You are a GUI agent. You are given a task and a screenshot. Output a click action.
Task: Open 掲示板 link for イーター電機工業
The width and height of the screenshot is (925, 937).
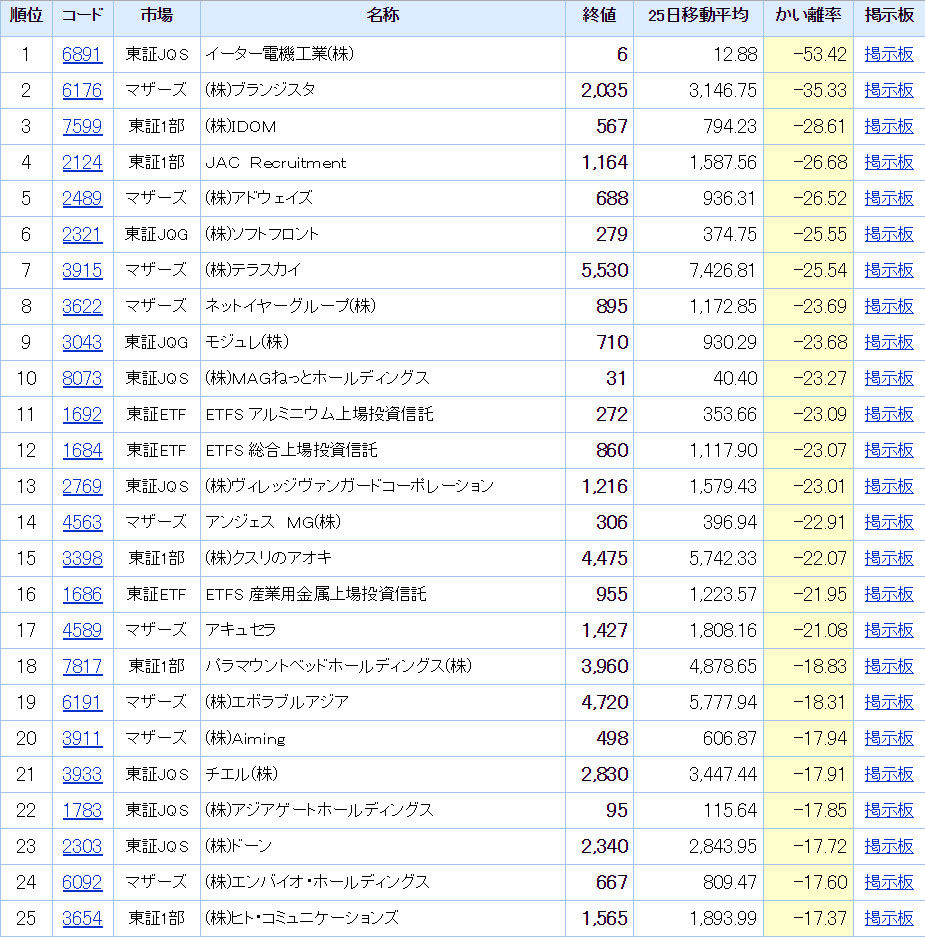point(889,54)
